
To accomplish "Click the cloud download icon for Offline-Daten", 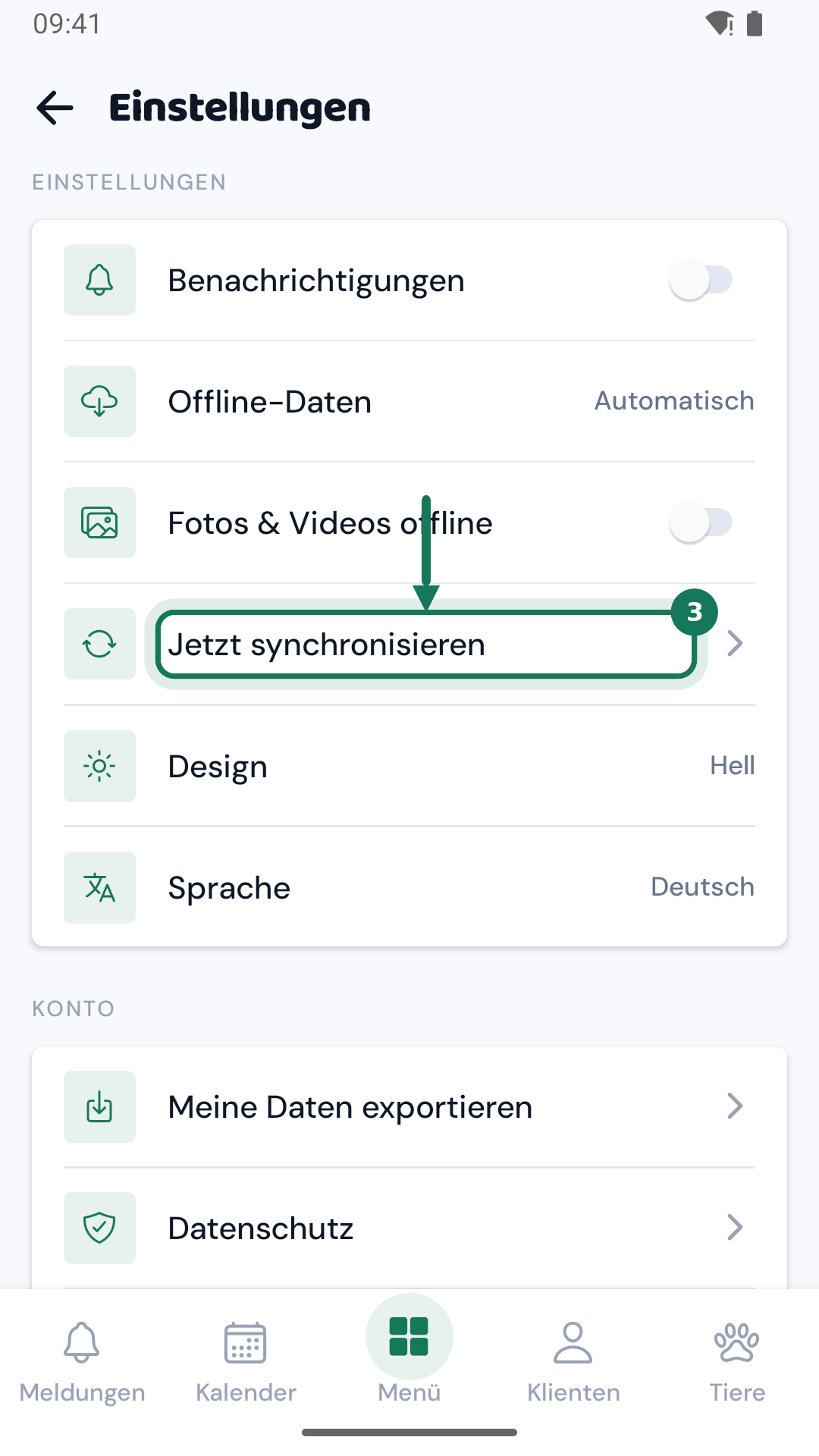I will [99, 401].
